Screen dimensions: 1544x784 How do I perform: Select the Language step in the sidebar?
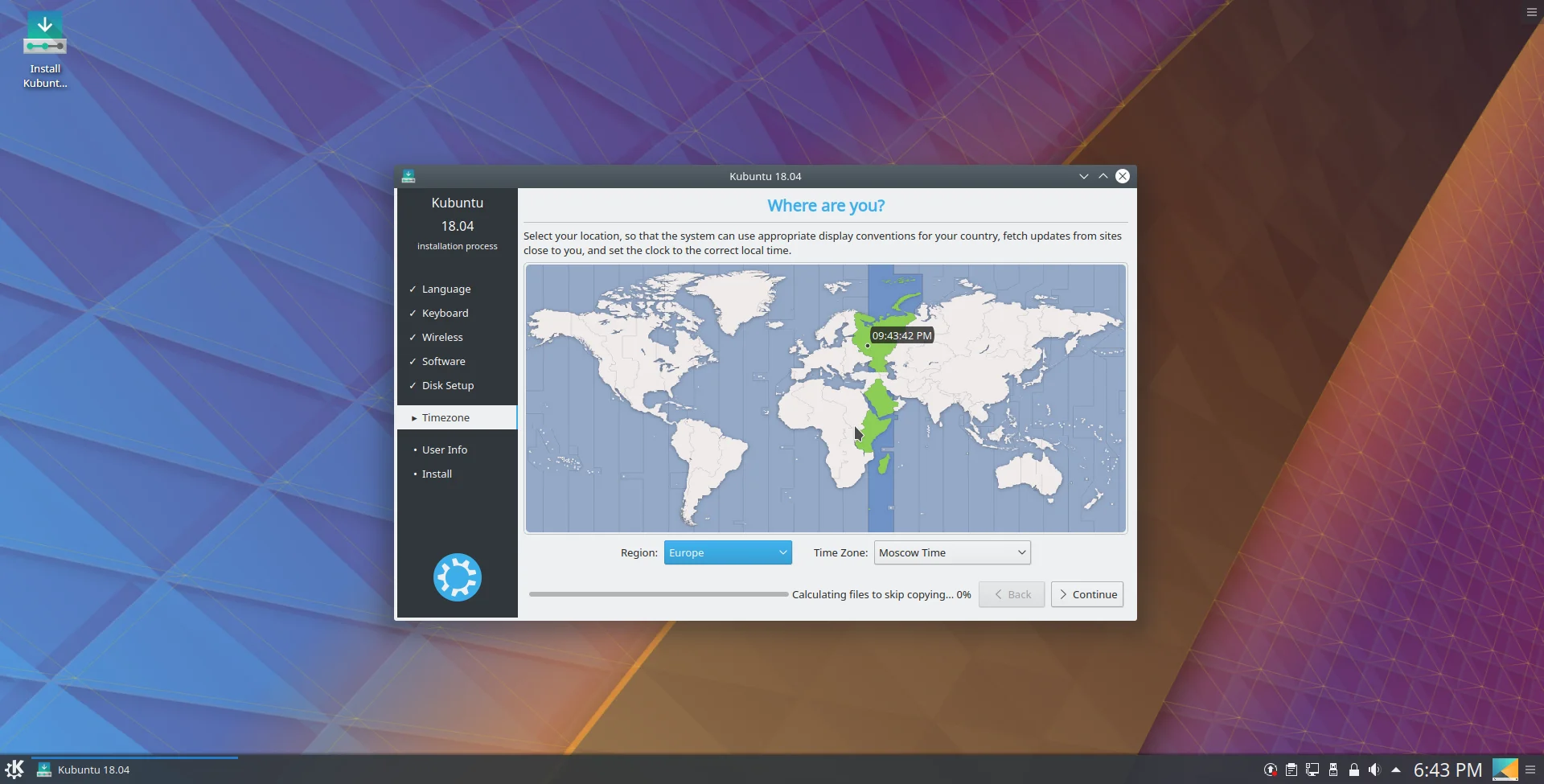[457, 289]
